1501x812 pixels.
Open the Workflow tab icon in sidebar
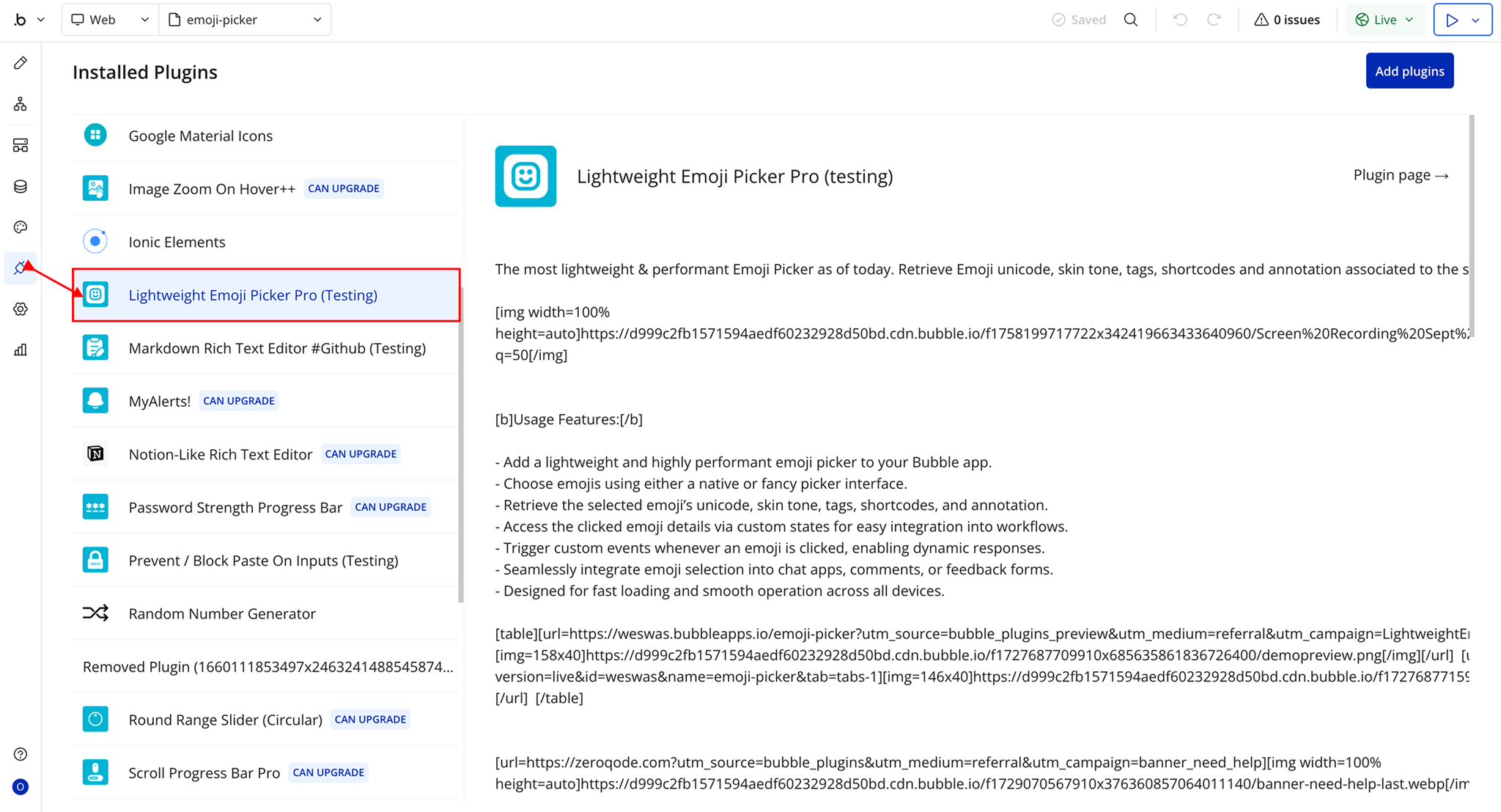(x=21, y=104)
